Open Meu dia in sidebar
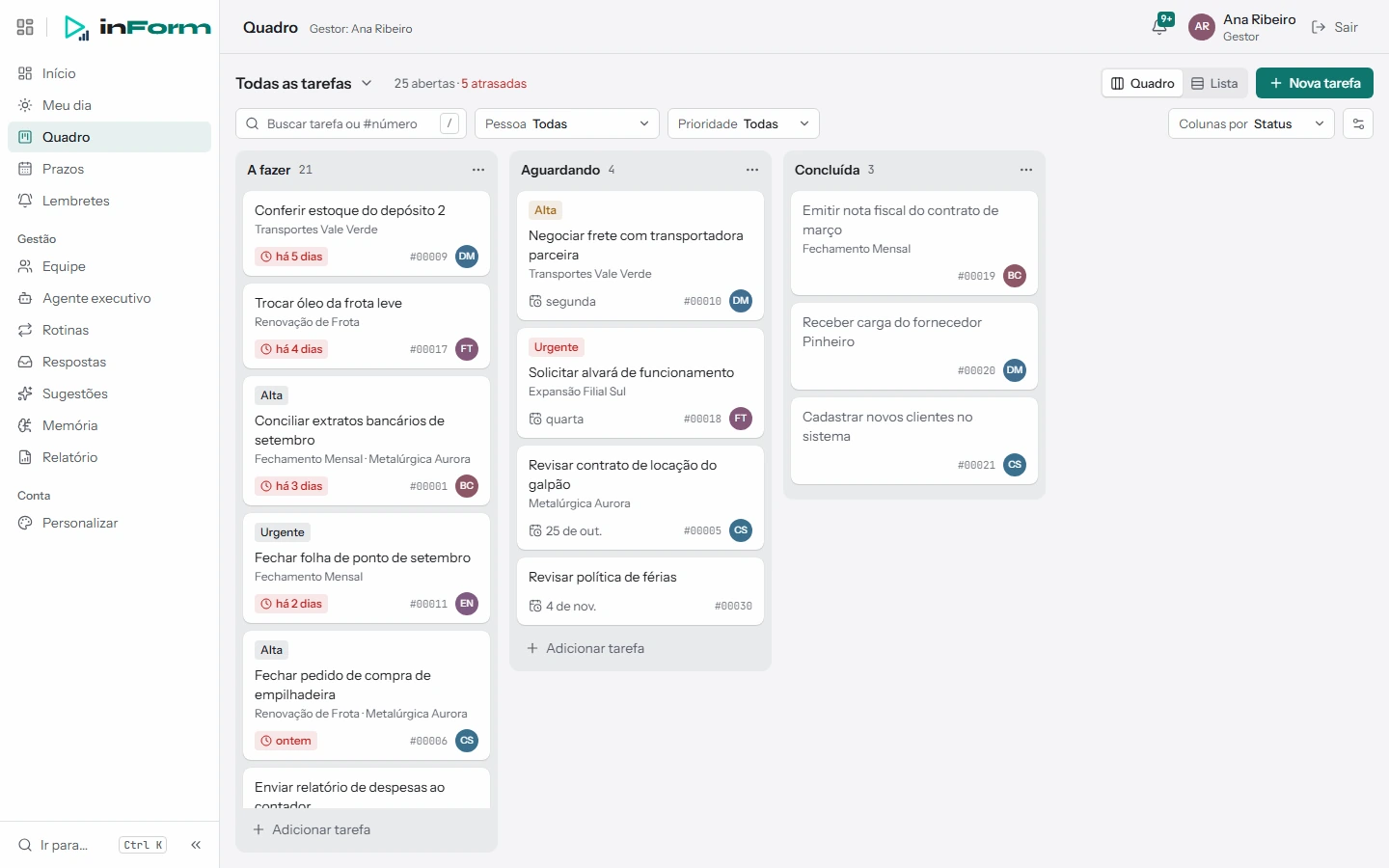This screenshot has height=868, width=1389. tap(109, 105)
